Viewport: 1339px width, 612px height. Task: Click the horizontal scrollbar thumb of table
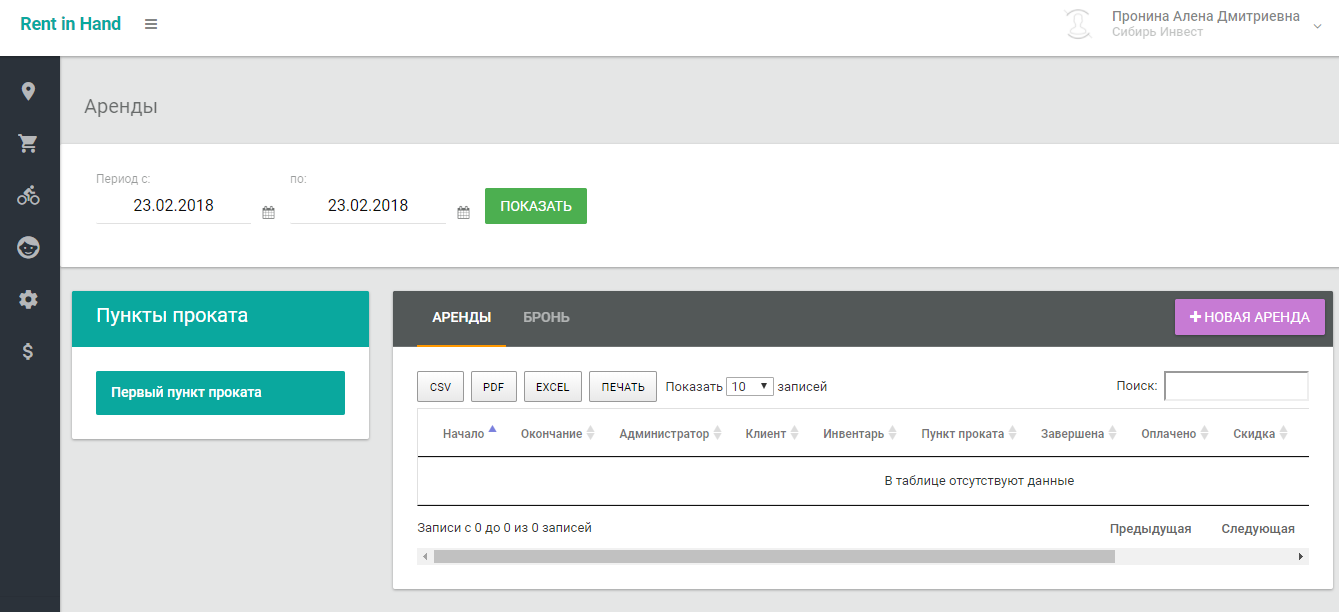[774, 557]
